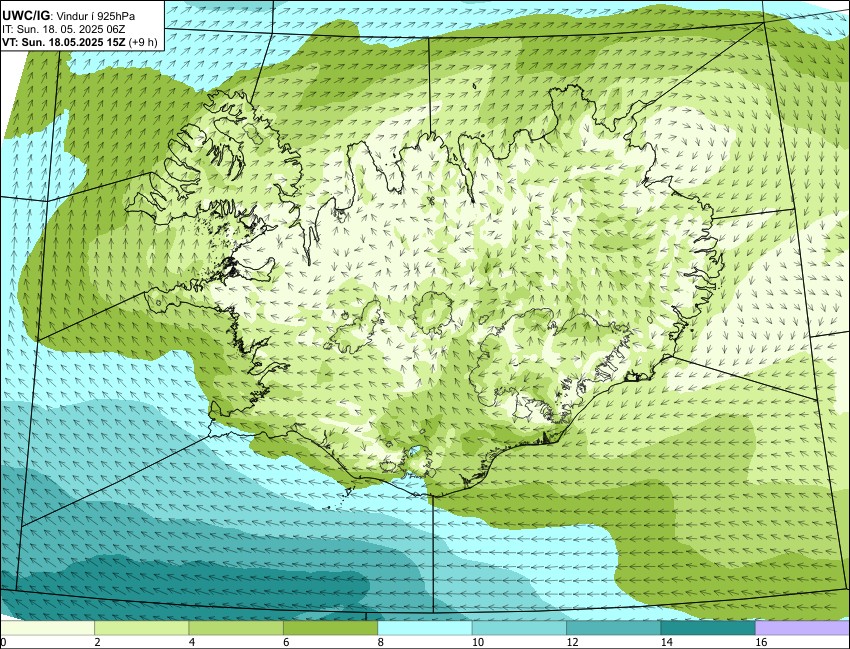Click the legend label '6'
The width and height of the screenshot is (850, 649).
(286, 642)
